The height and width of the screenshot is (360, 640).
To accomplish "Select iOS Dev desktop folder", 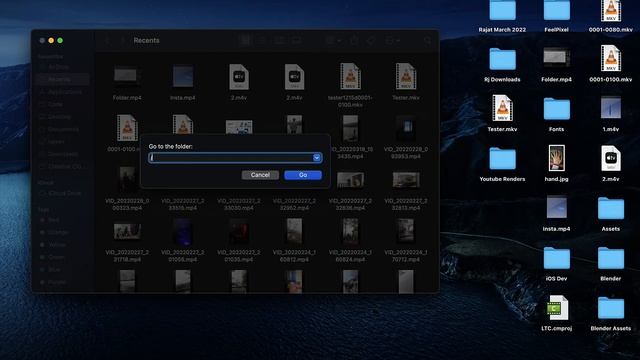I will point(556,264).
